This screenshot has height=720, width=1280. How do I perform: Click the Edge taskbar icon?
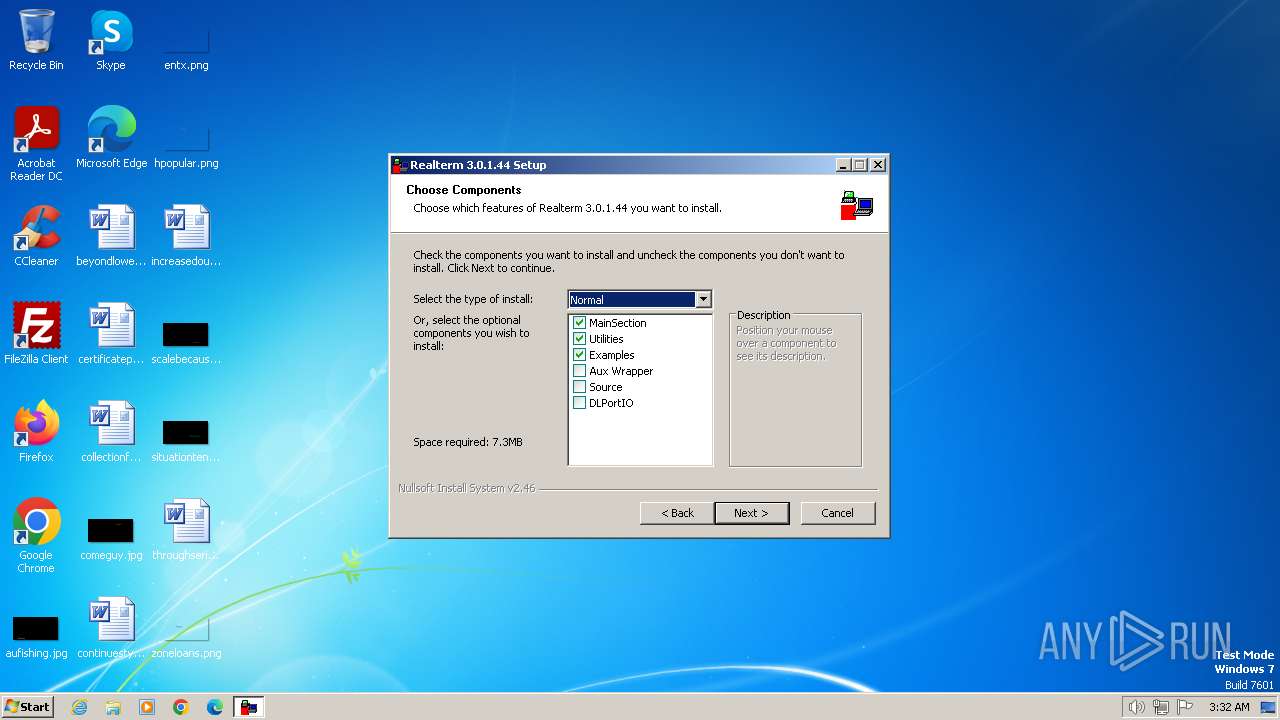click(215, 707)
